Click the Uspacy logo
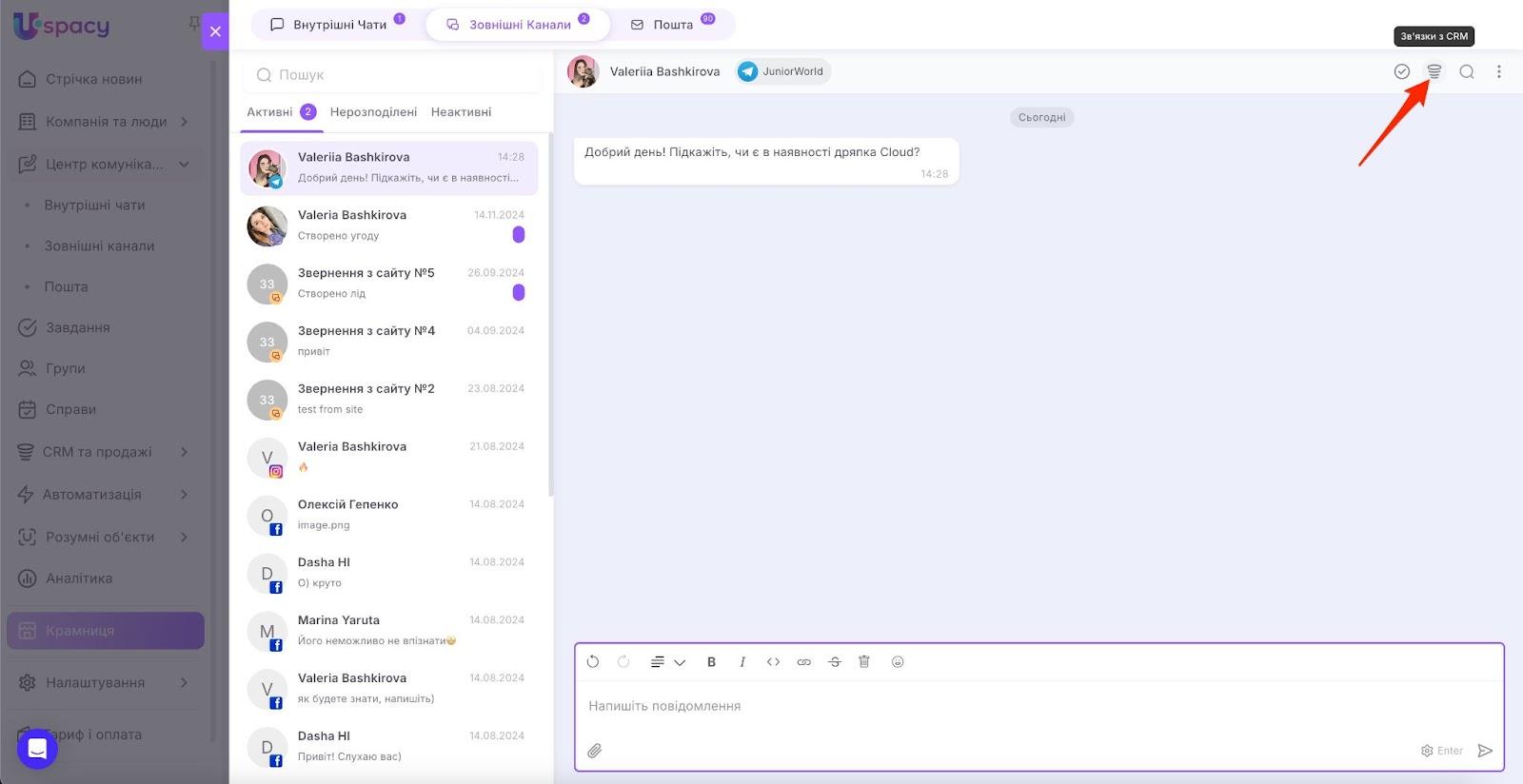This screenshot has height=784, width=1523. click(61, 26)
